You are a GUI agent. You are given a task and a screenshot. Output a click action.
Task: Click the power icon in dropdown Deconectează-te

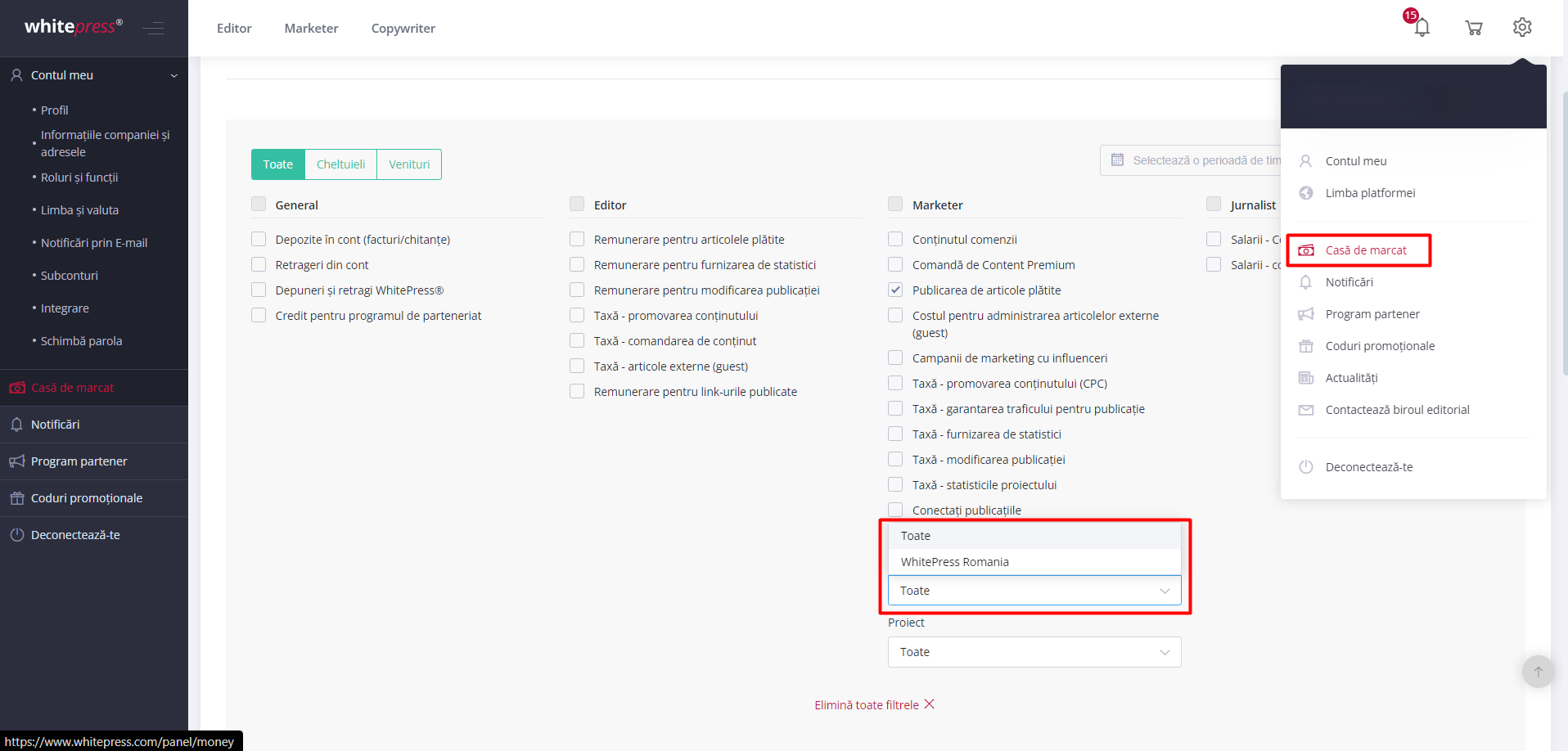pos(1306,467)
